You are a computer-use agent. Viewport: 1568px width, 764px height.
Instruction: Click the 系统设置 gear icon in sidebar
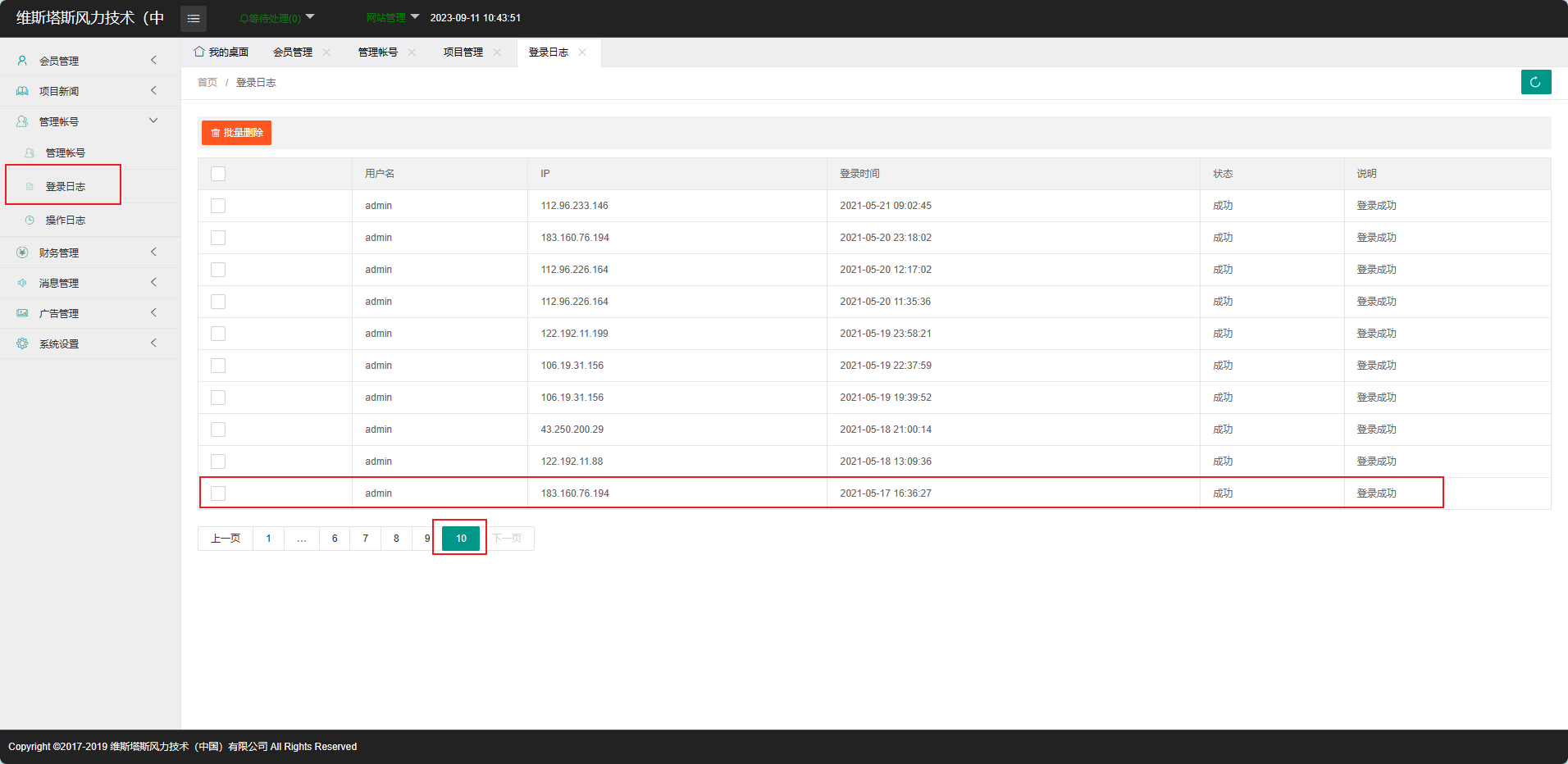point(22,343)
